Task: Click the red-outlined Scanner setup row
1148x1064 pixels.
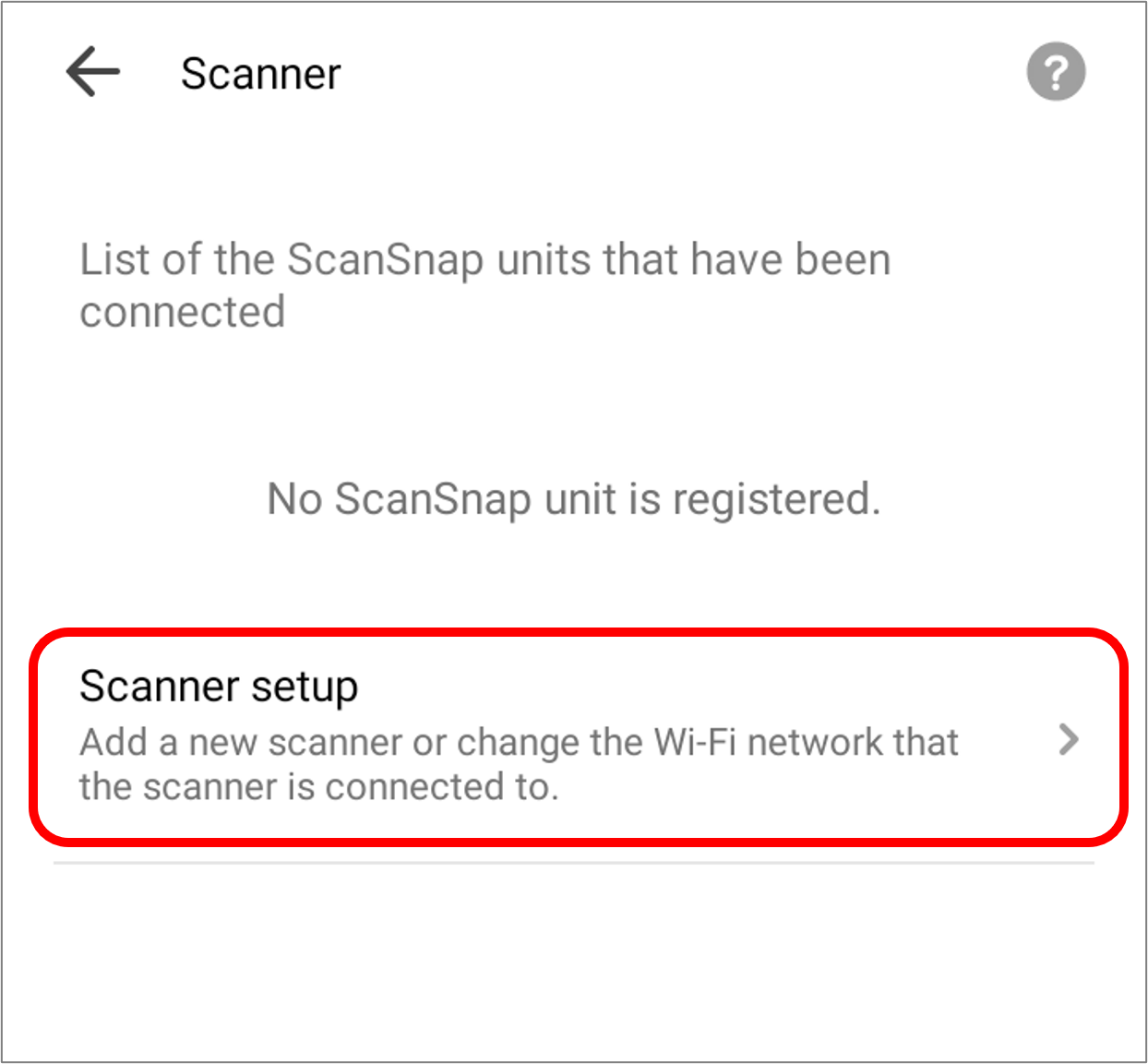Action: 579,736
